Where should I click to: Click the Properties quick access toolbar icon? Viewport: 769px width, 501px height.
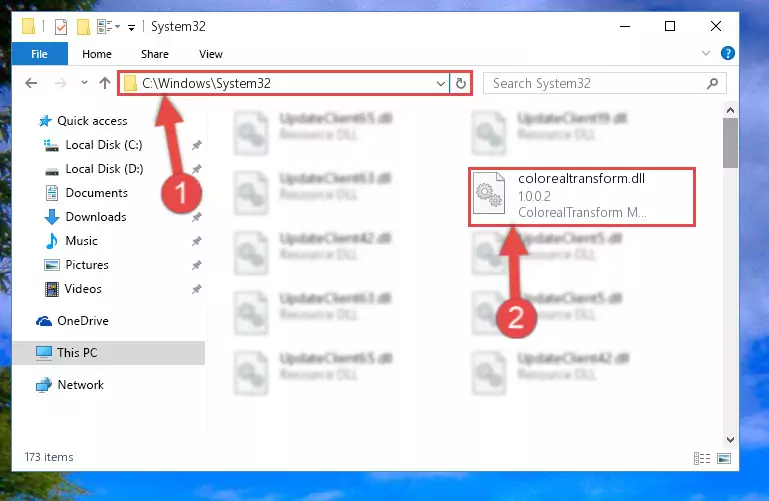click(x=61, y=26)
